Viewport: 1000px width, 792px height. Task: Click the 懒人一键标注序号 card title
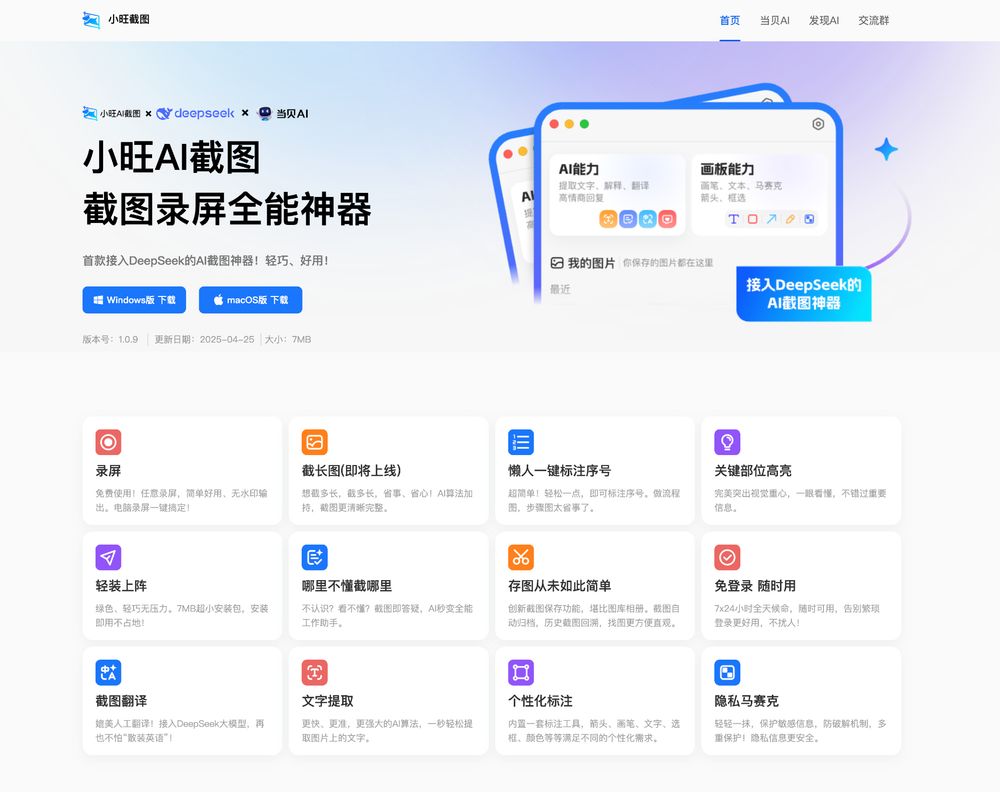click(559, 471)
